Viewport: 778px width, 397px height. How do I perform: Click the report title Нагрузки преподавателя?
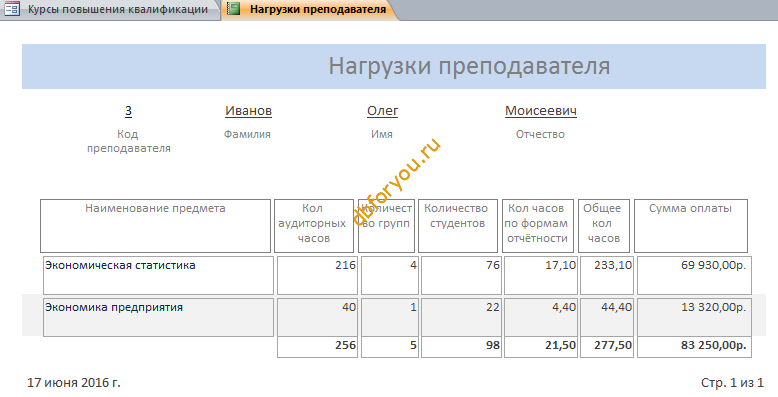coord(469,66)
